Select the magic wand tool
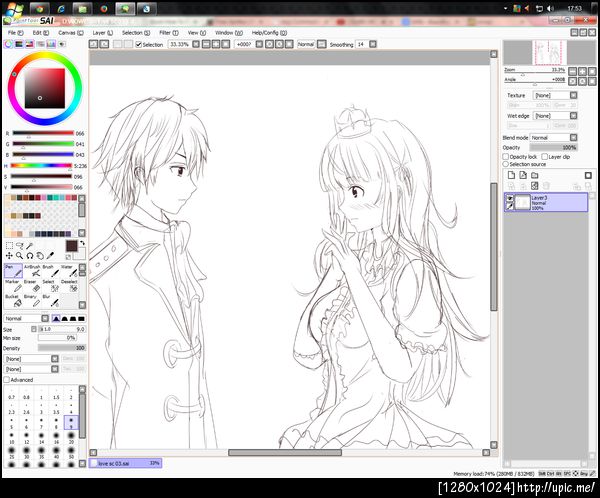The image size is (600, 498). pos(30,245)
